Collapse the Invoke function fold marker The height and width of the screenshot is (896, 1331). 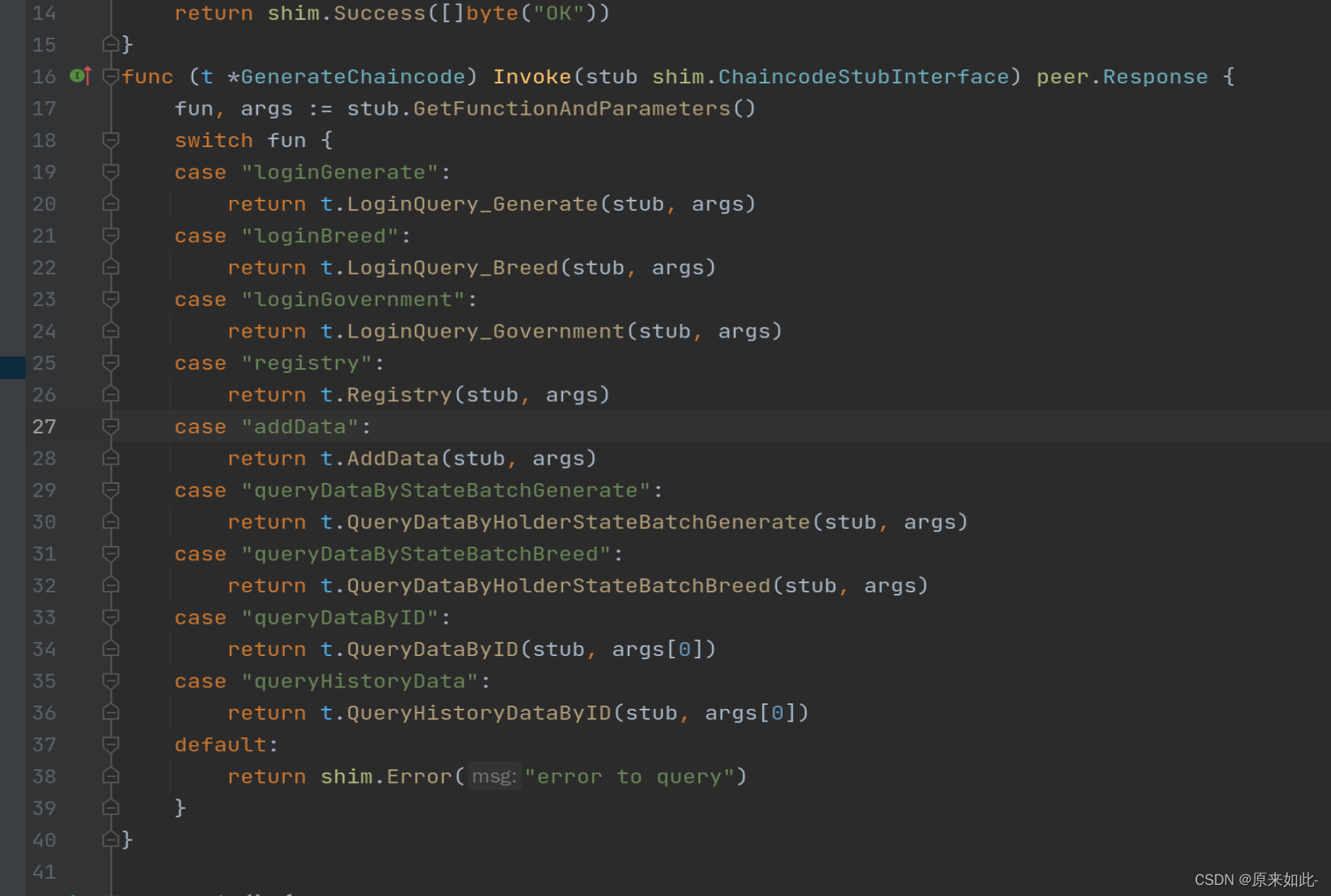pos(111,76)
